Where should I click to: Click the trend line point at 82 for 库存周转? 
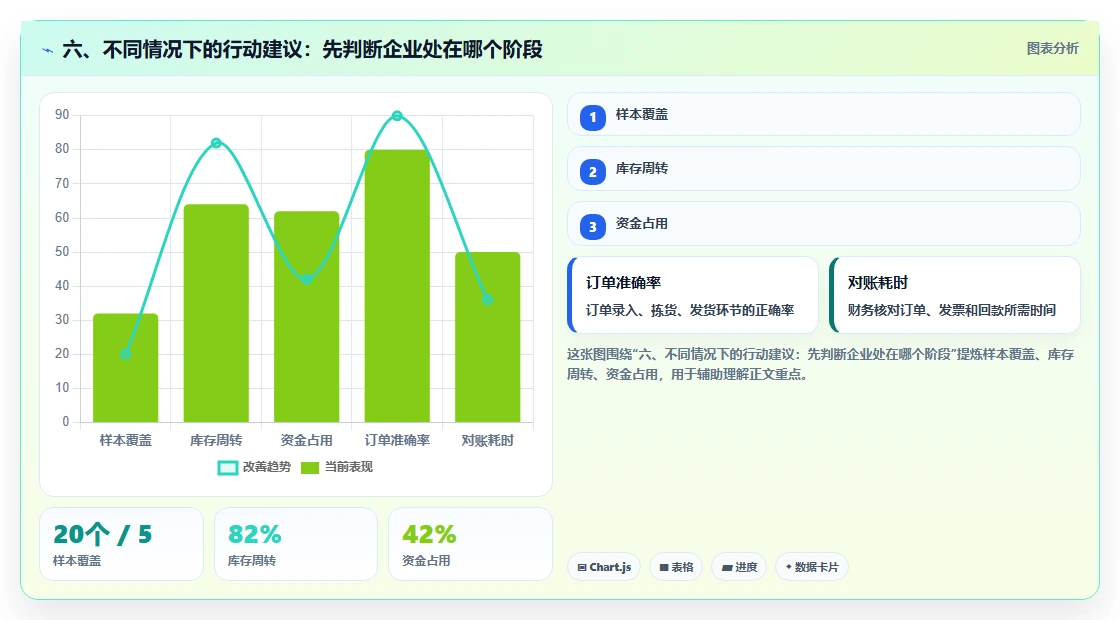(216, 143)
